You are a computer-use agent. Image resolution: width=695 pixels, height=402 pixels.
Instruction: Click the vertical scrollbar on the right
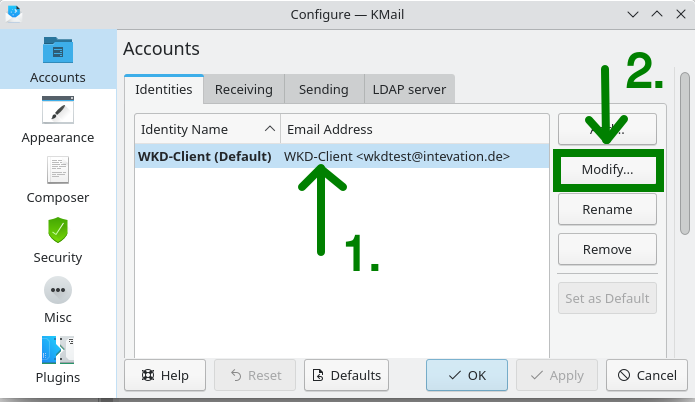685,153
